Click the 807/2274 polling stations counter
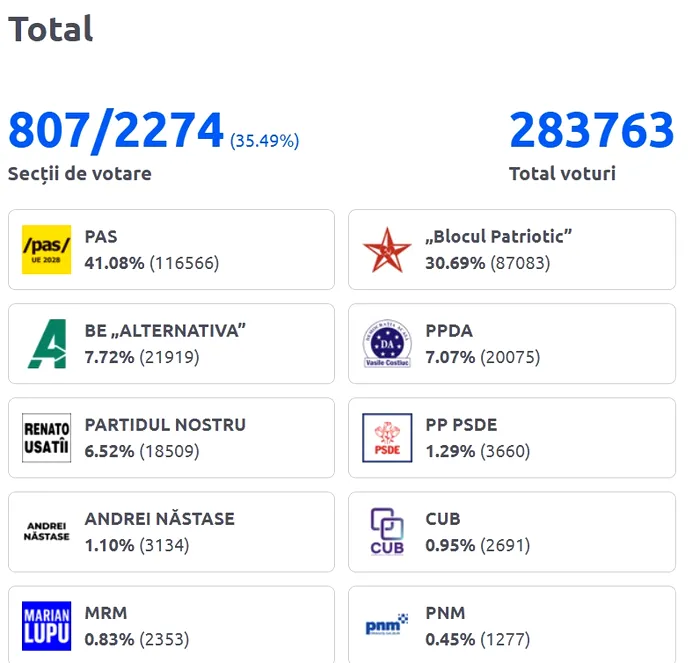The image size is (700, 663). point(116,131)
